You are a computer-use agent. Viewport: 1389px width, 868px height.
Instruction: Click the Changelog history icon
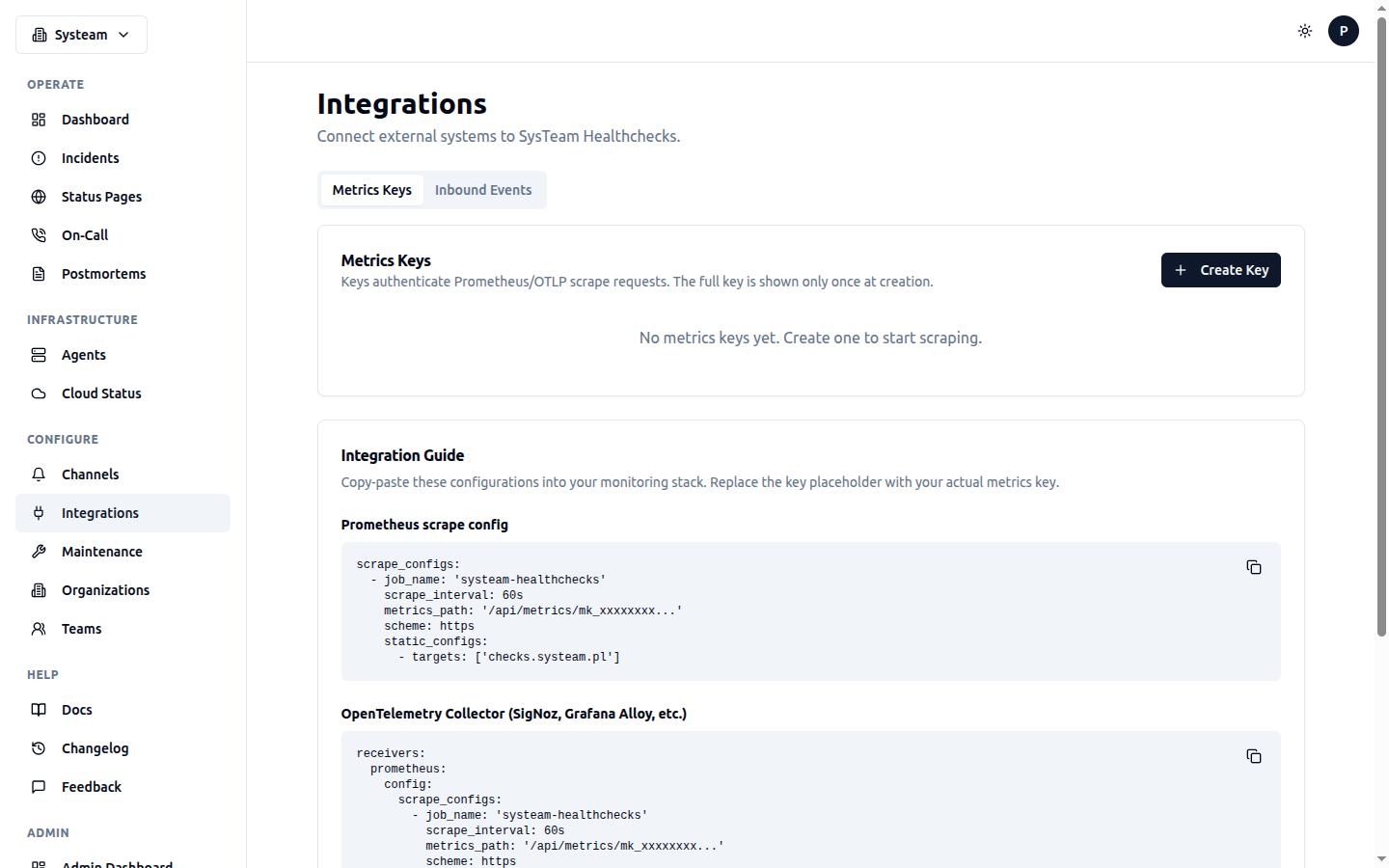pos(39,748)
